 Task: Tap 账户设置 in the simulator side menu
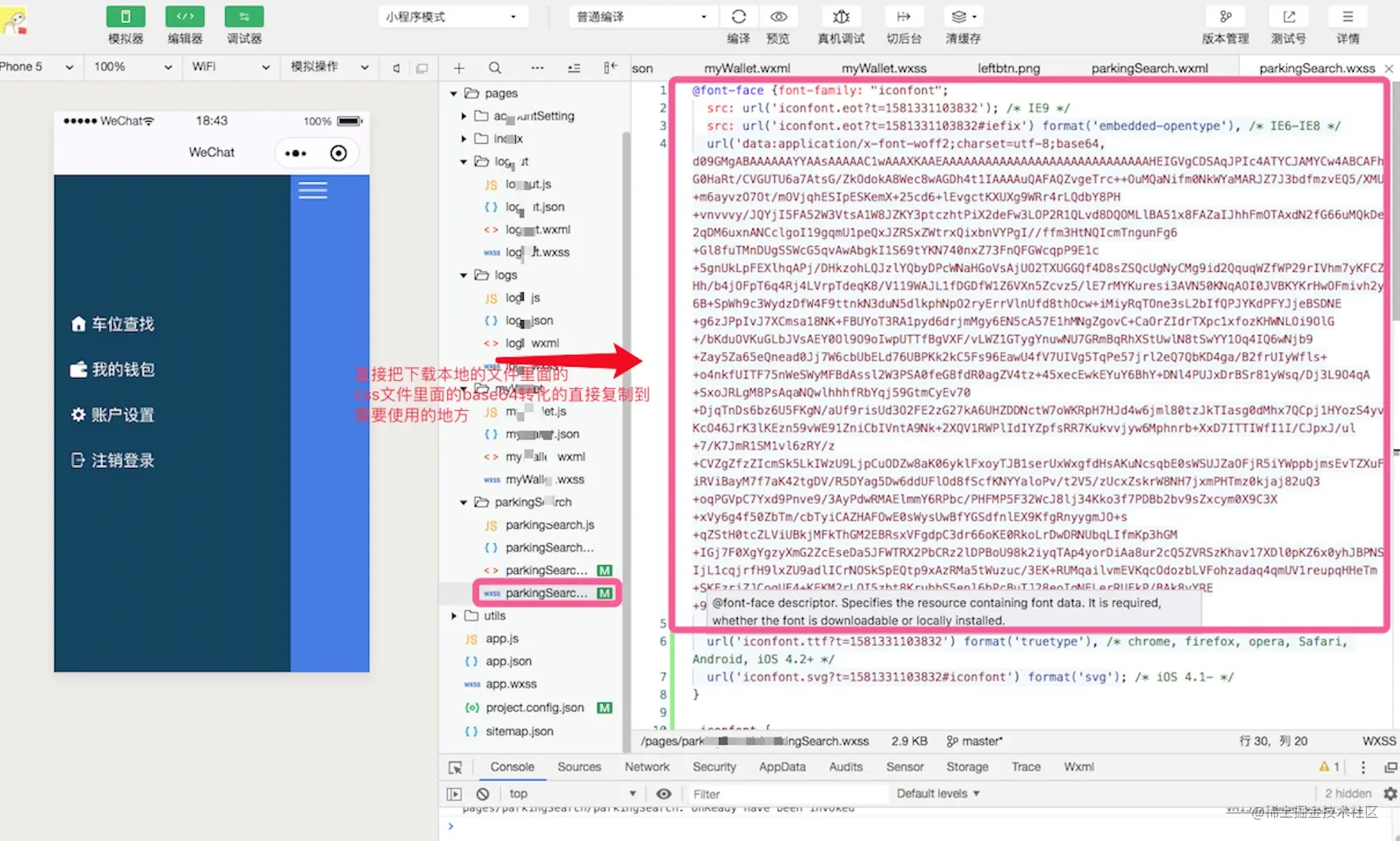pyautogui.click(x=112, y=415)
